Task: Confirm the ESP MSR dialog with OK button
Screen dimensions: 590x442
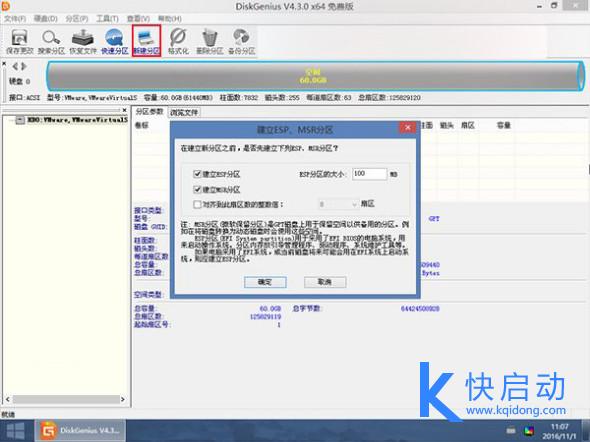Action: (265, 282)
